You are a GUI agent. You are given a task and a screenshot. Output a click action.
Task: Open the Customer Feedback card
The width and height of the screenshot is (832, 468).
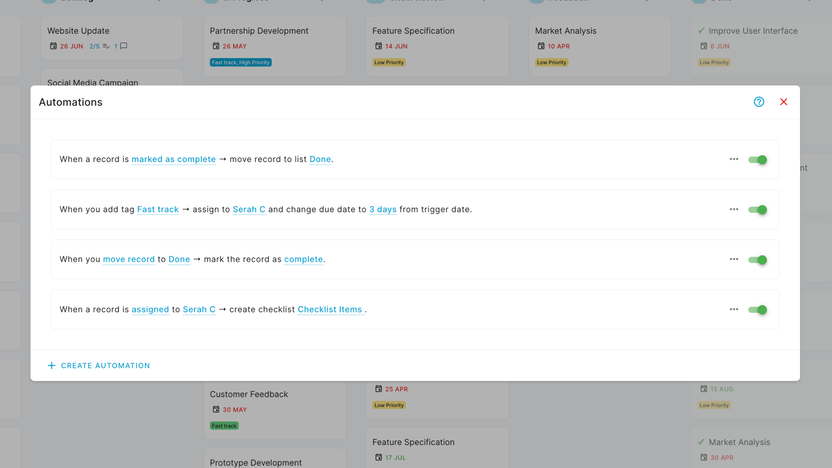275,410
